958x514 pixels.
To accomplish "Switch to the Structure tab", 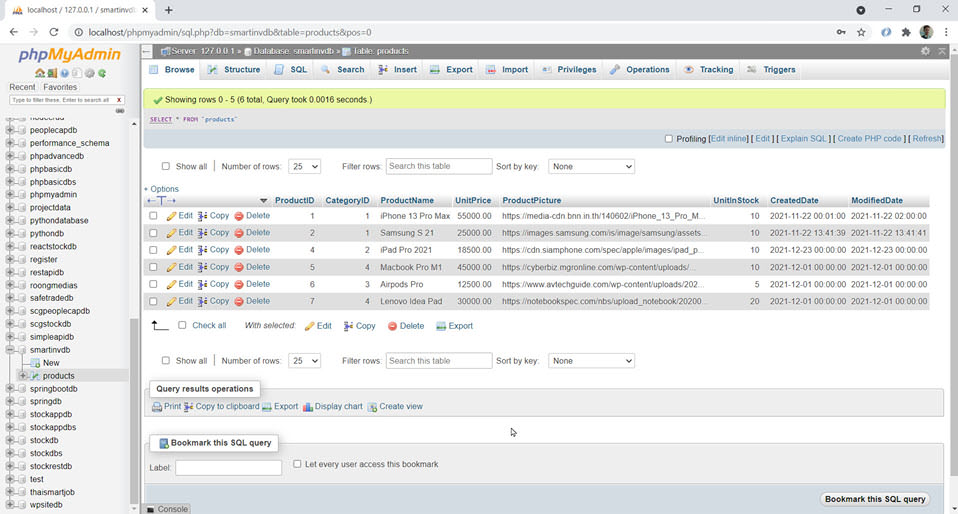I will [x=234, y=70].
